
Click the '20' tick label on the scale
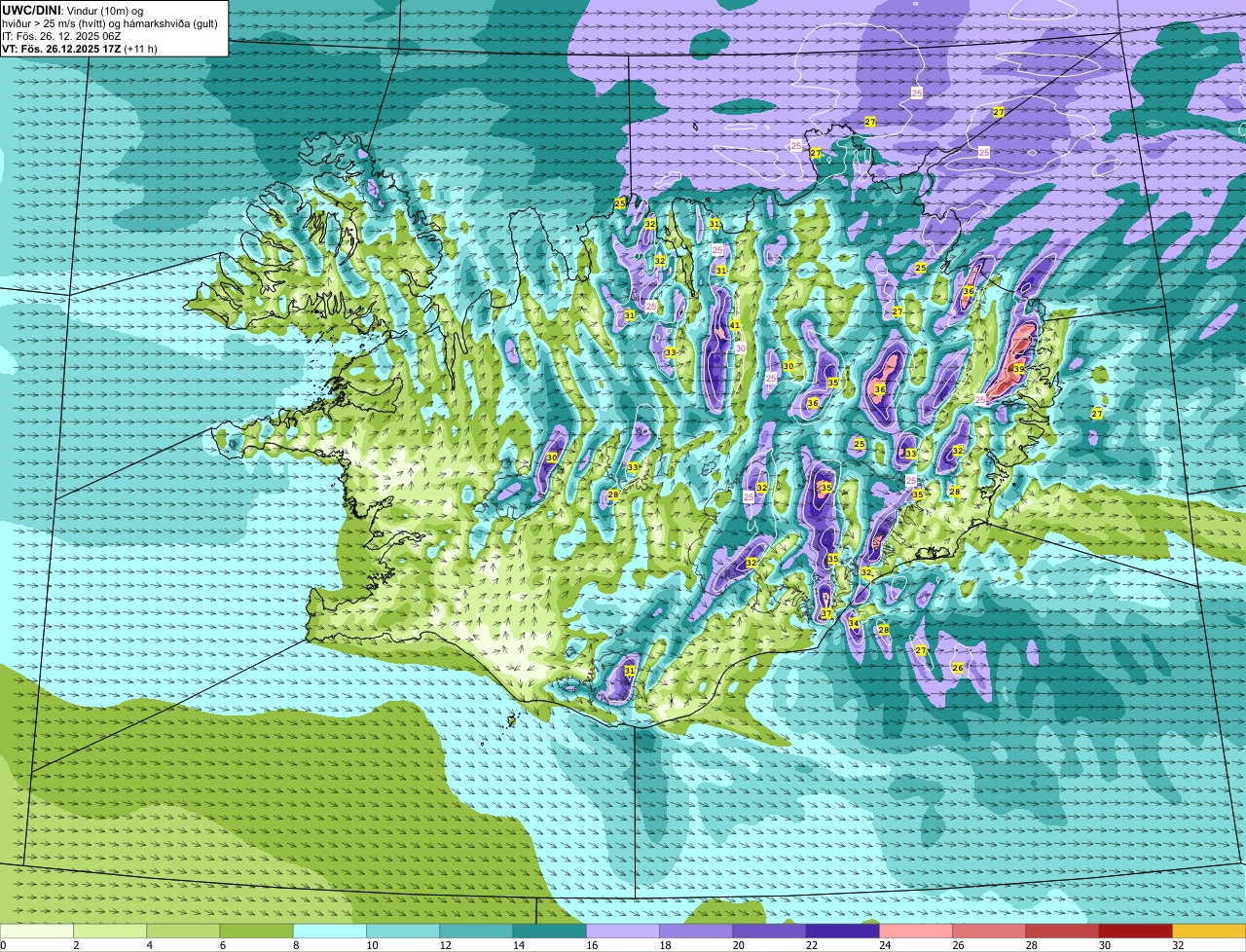(x=739, y=945)
